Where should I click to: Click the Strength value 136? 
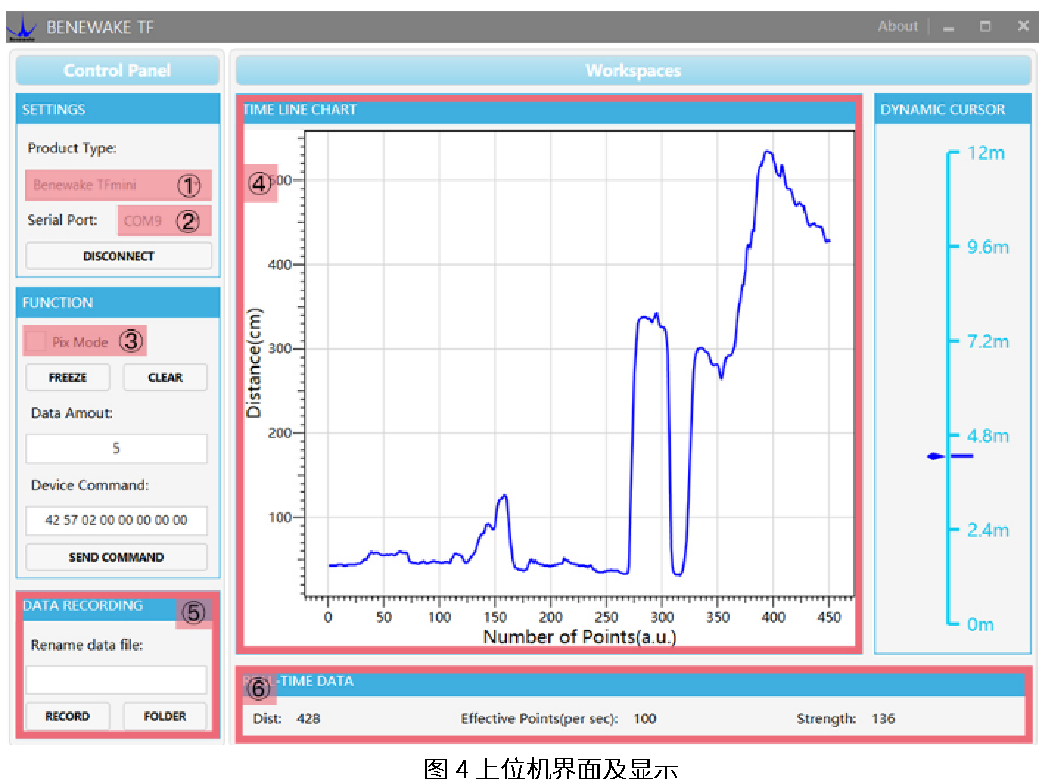[883, 718]
